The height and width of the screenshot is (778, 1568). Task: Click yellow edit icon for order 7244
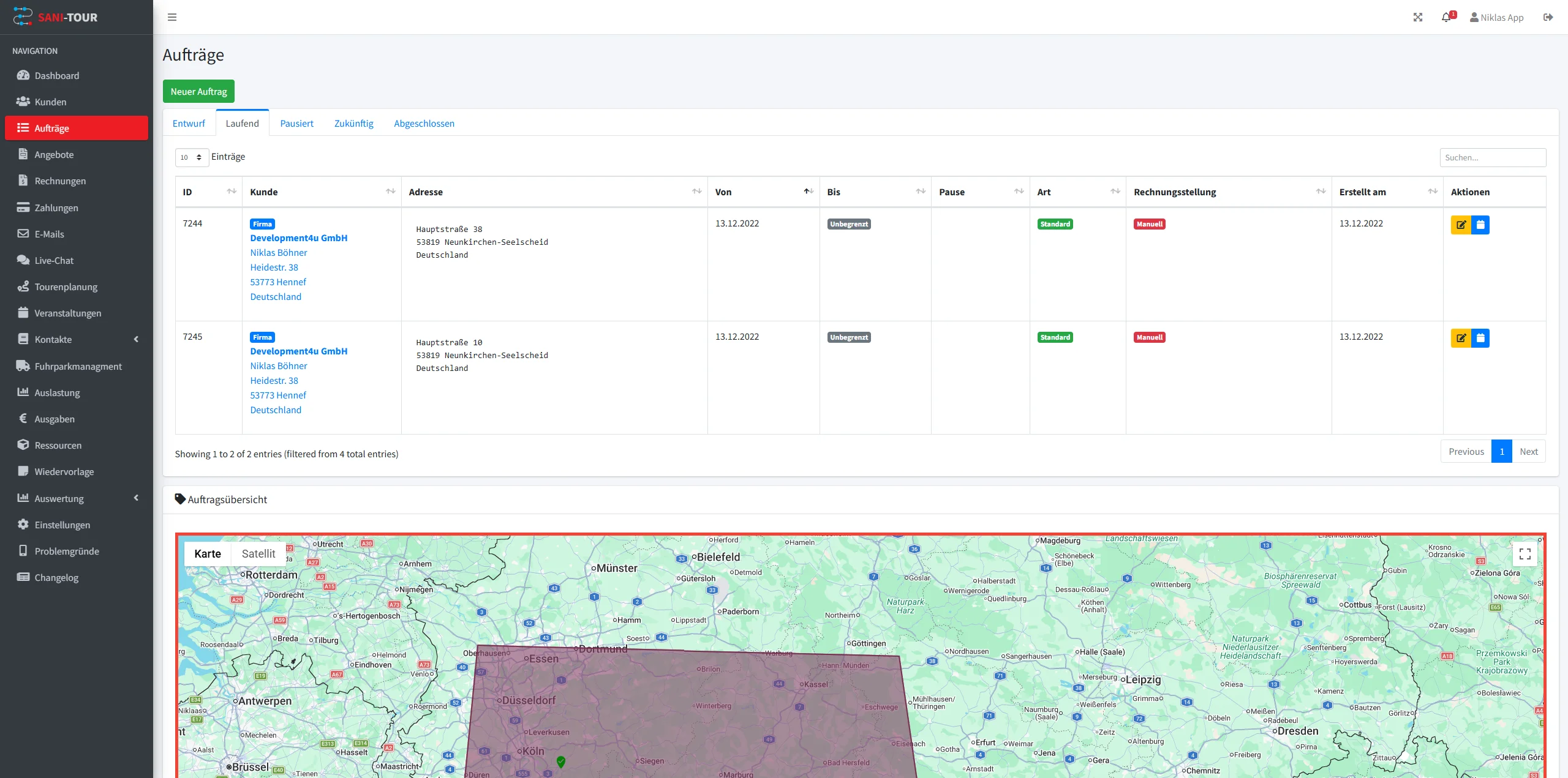1461,225
